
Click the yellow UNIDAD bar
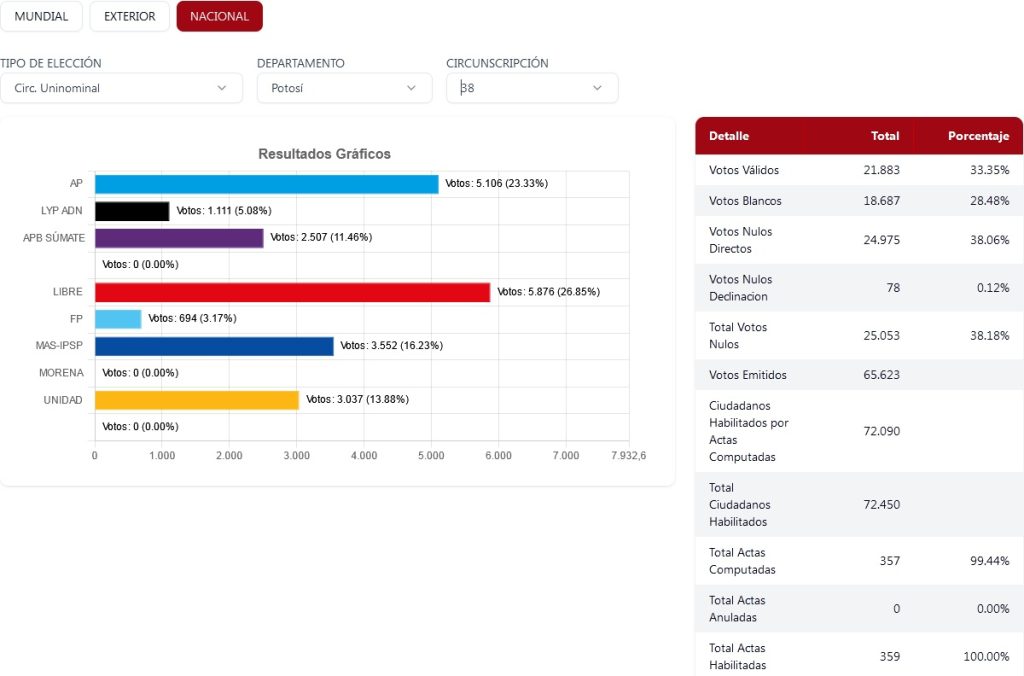click(x=197, y=400)
